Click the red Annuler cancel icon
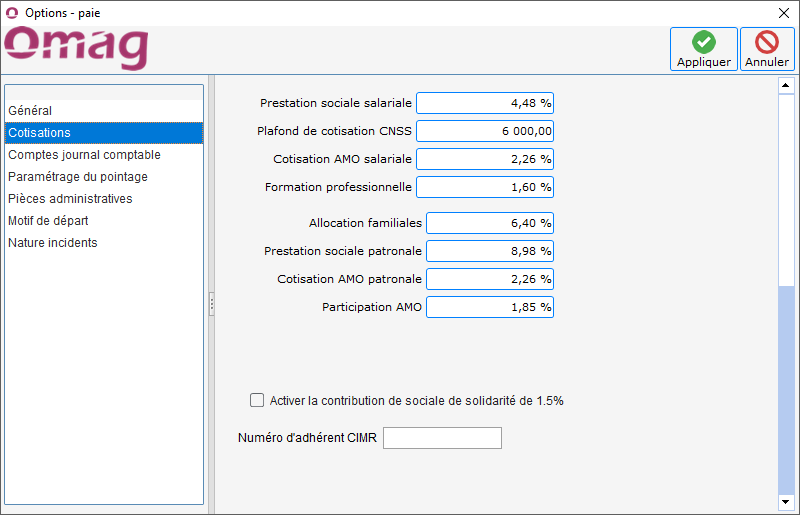The width and height of the screenshot is (800, 515). pyautogui.click(x=767, y=42)
